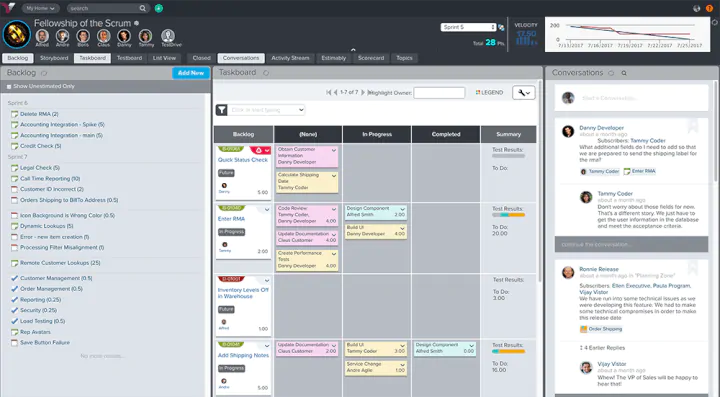Click the search magnifier icon

coord(143,8)
